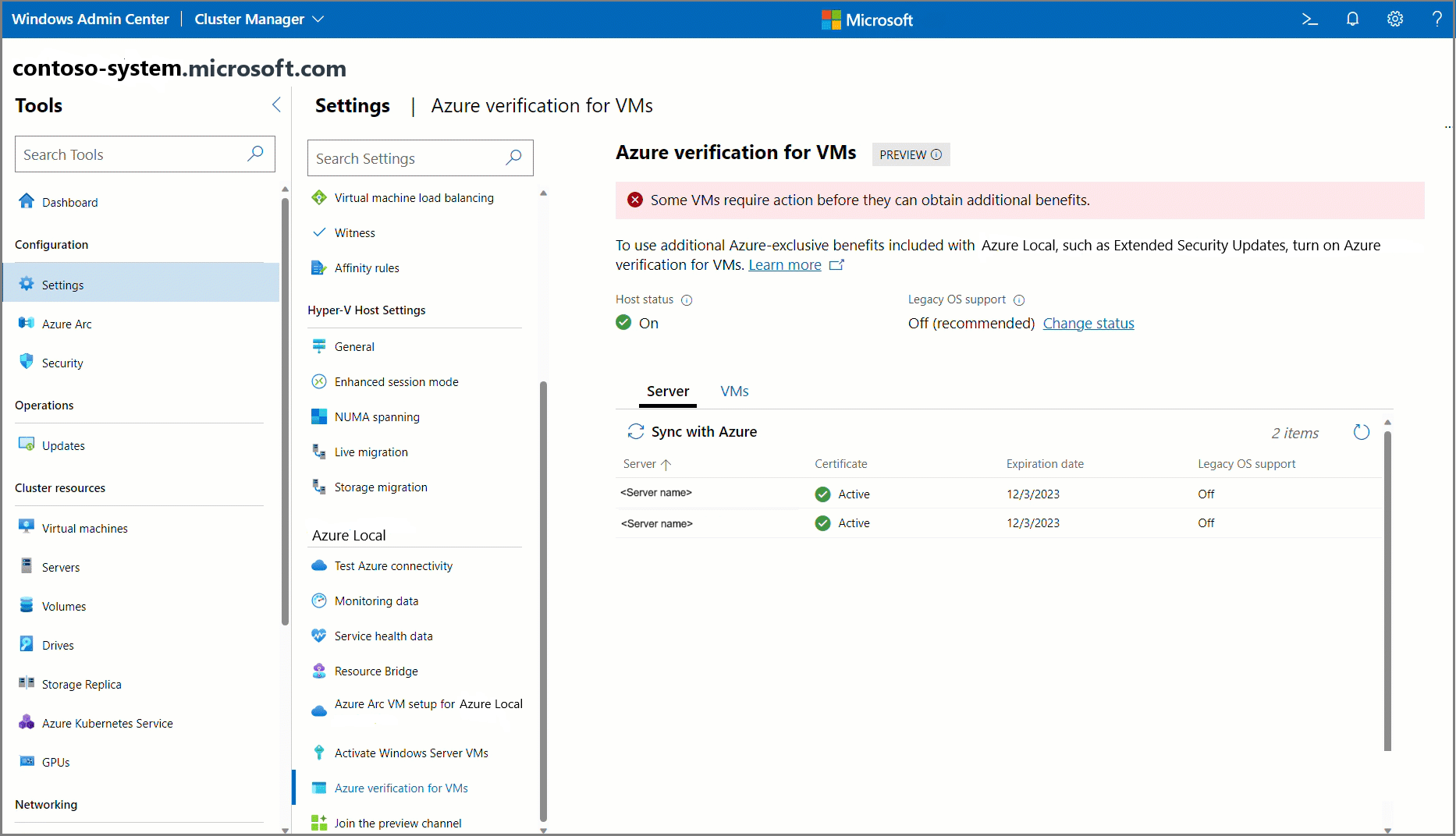Switch to the VMs tab
This screenshot has height=836, width=1456.
pos(734,391)
